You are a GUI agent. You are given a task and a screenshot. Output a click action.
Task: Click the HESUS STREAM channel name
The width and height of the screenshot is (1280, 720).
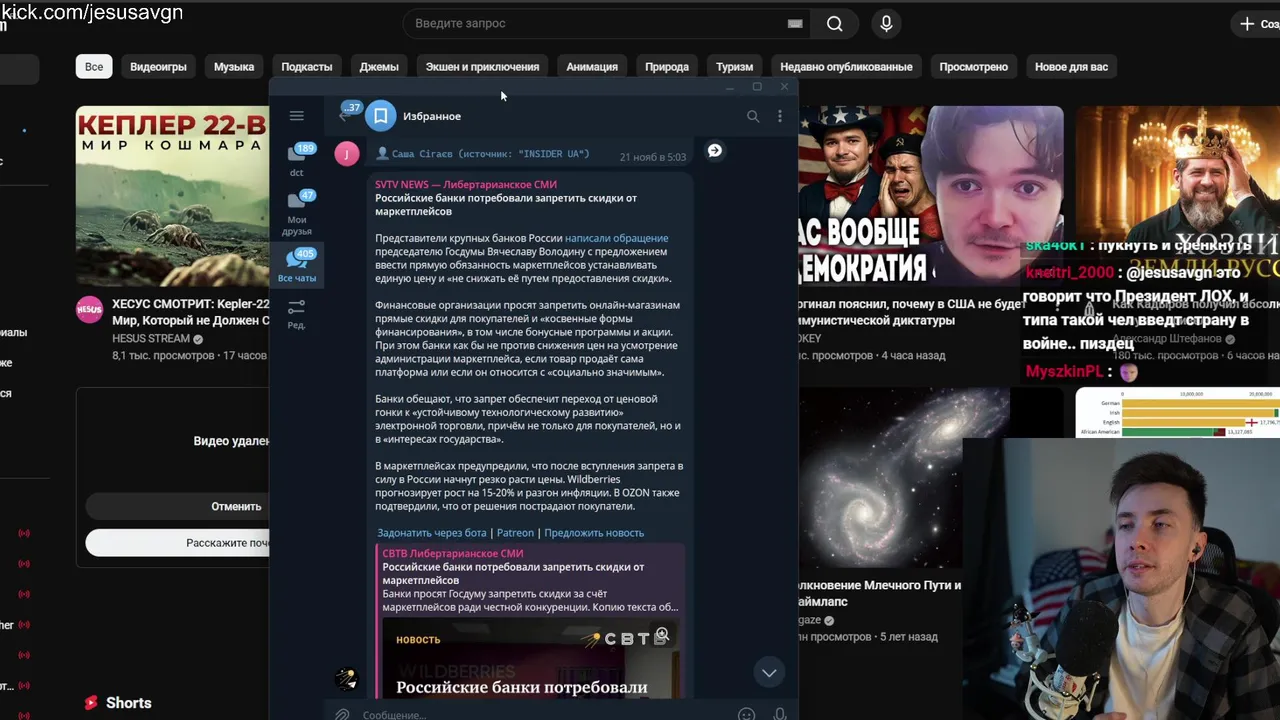click(x=151, y=339)
